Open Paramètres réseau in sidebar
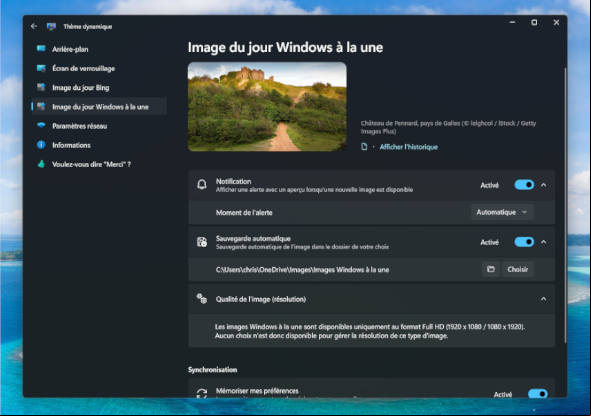 point(99,126)
